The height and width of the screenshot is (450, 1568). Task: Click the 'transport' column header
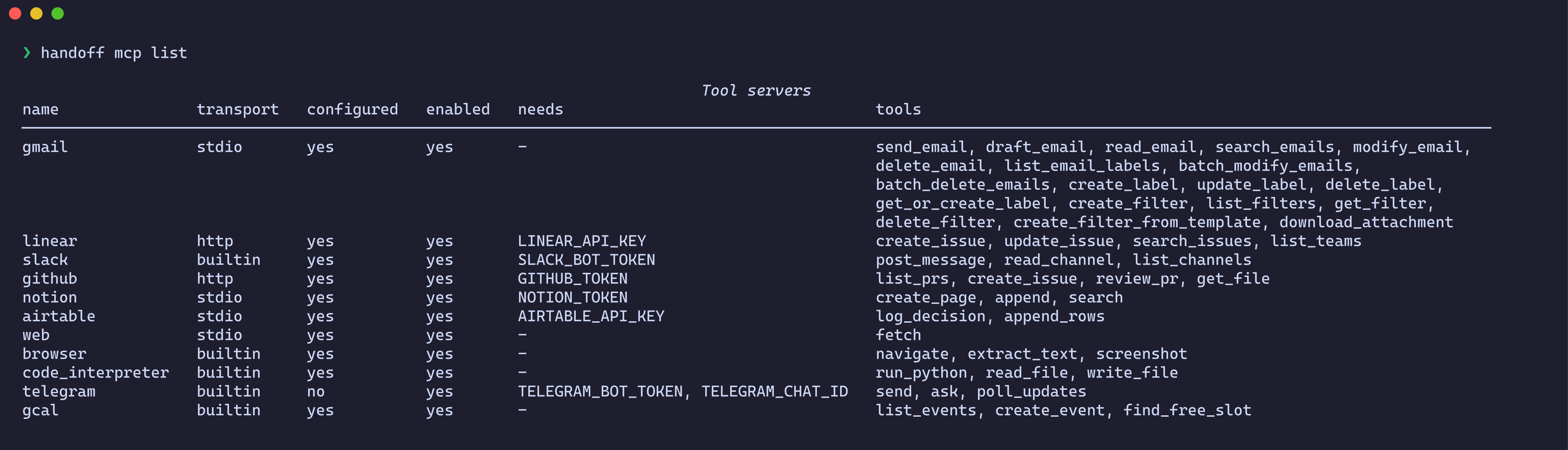237,110
